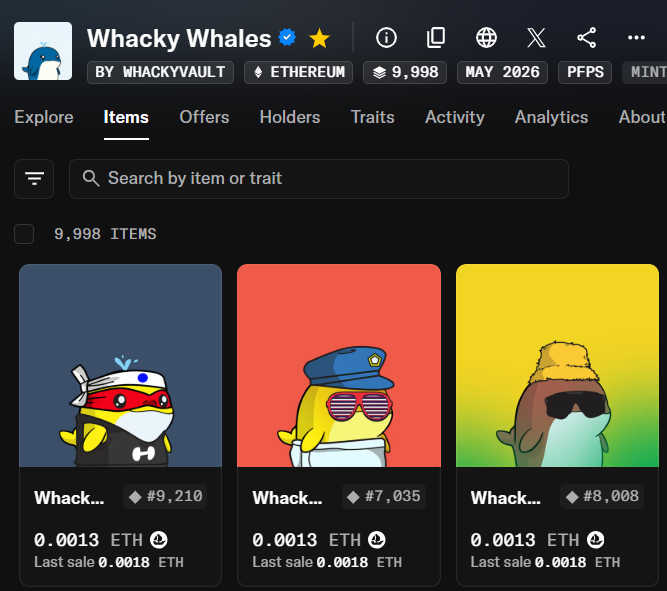Open the bucket hat whale #8,008 image
667x591 pixels.
click(x=557, y=365)
